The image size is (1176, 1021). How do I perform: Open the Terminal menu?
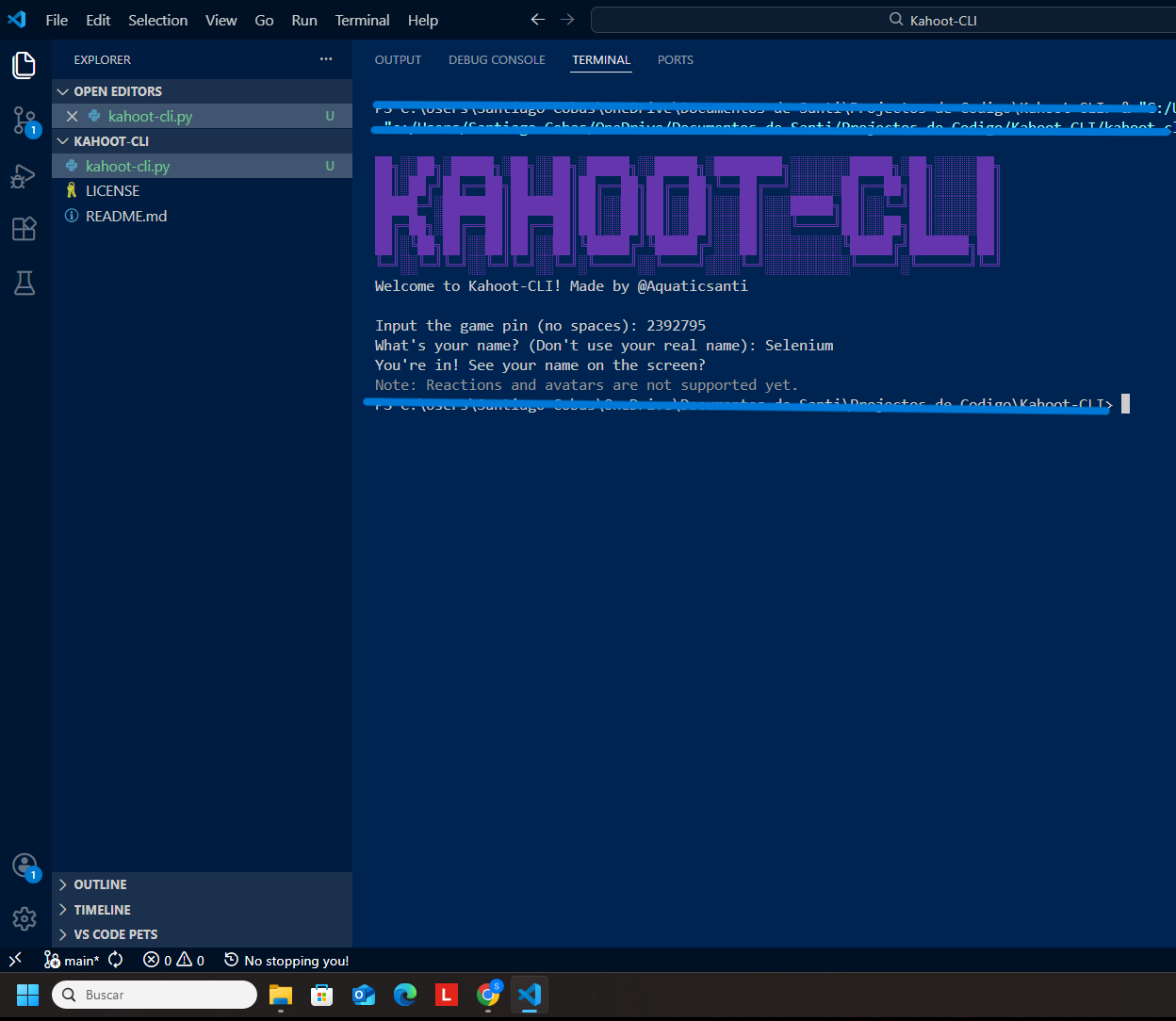click(362, 20)
